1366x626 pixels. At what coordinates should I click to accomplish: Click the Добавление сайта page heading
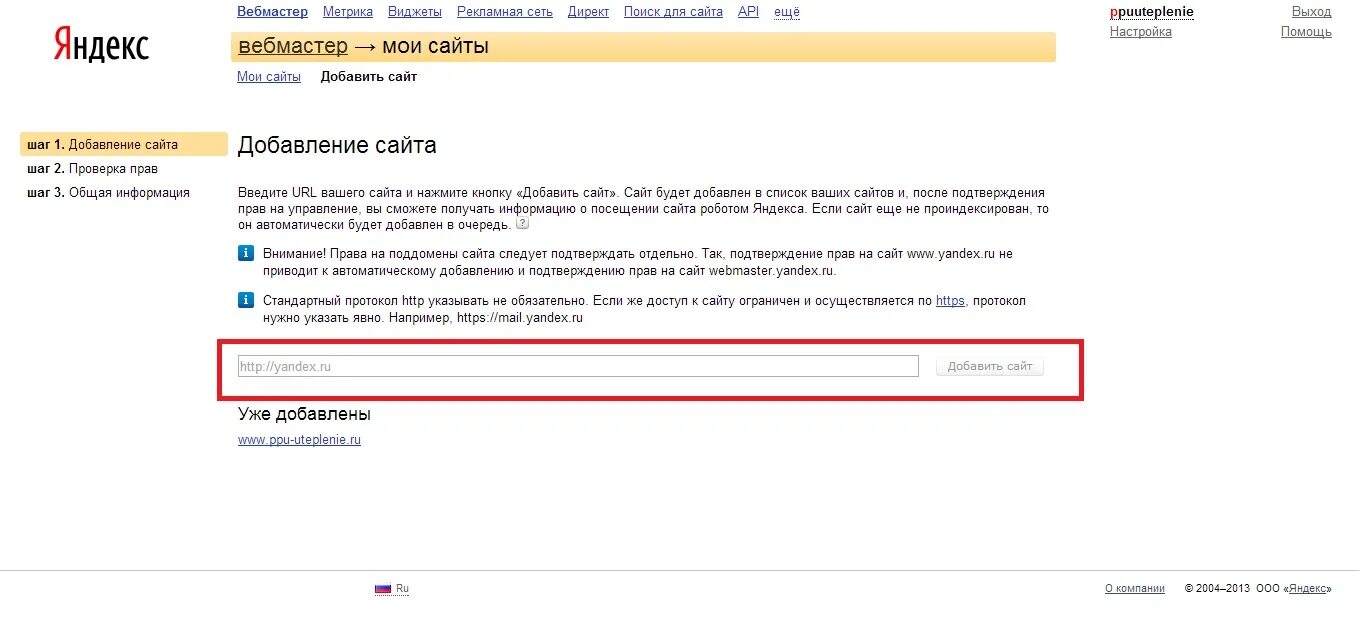[337, 146]
